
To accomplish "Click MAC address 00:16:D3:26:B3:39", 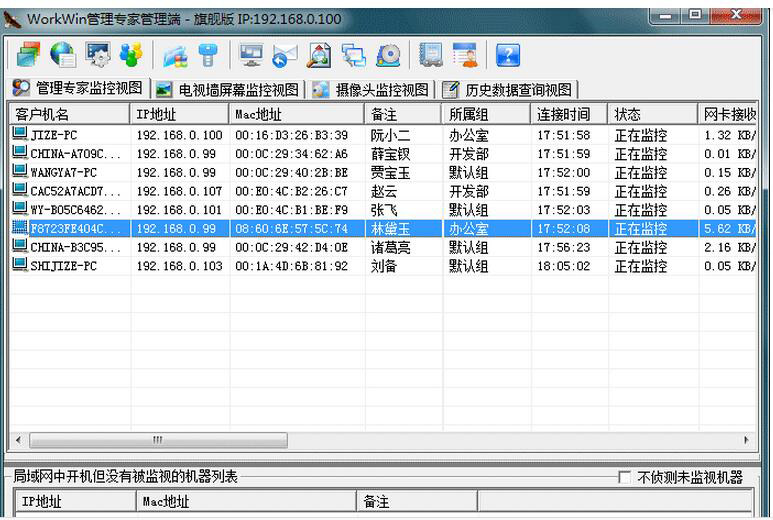I will 291,135.
